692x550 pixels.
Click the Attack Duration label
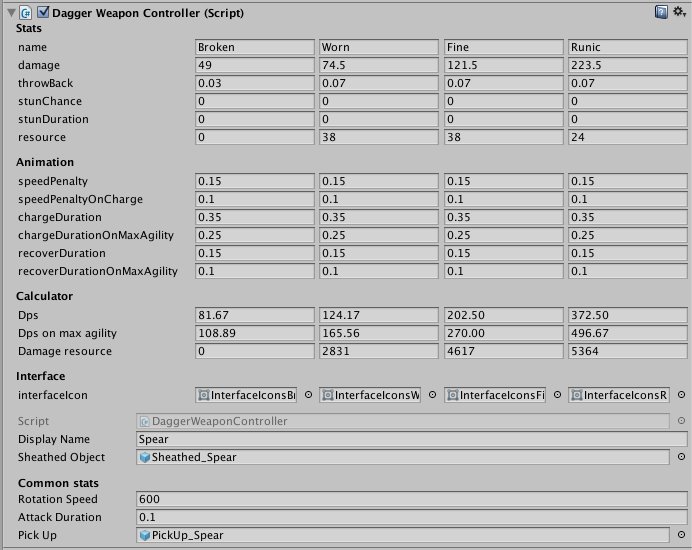[60, 517]
